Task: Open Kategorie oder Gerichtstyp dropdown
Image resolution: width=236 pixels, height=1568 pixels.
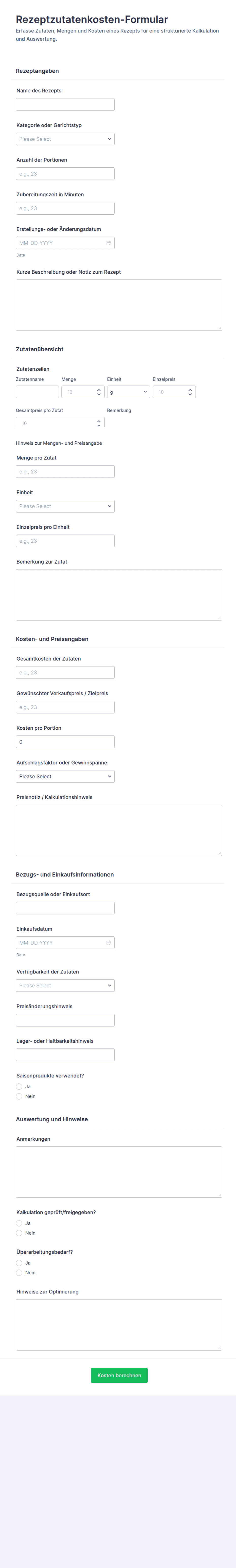Action: click(x=65, y=139)
